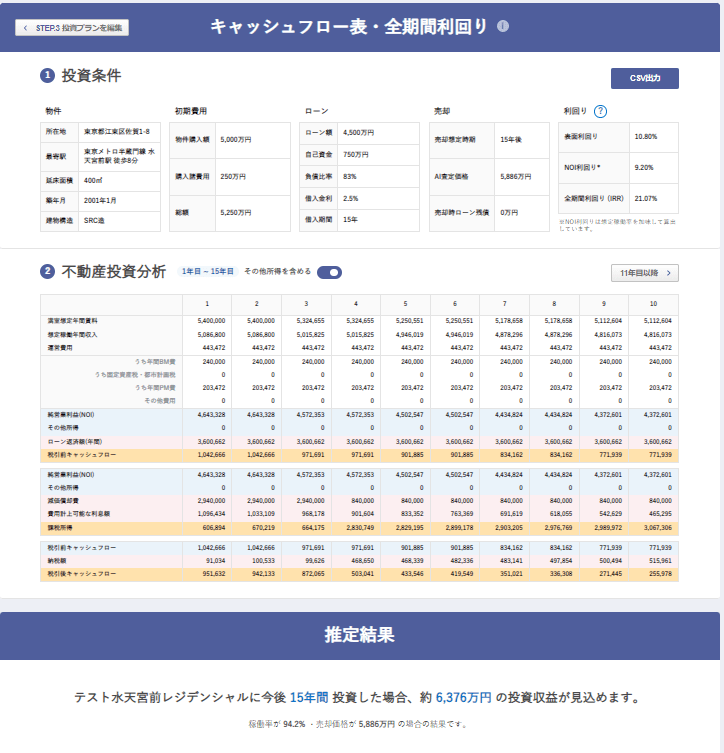Click the AI査定価格 value 5,886万円 in the table
This screenshot has height=753, width=724.
click(516, 177)
